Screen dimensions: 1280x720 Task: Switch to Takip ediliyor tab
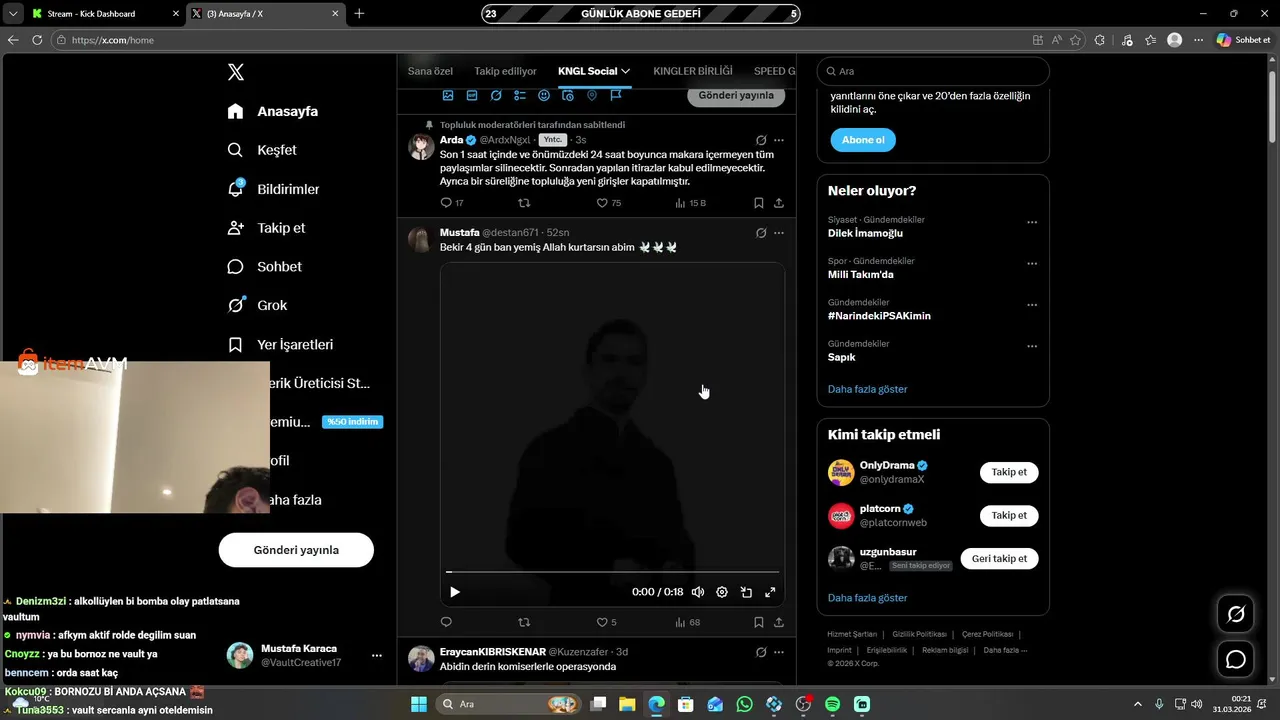(x=505, y=71)
